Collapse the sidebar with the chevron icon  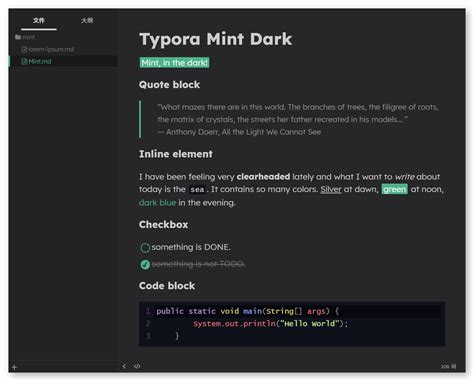click(124, 366)
